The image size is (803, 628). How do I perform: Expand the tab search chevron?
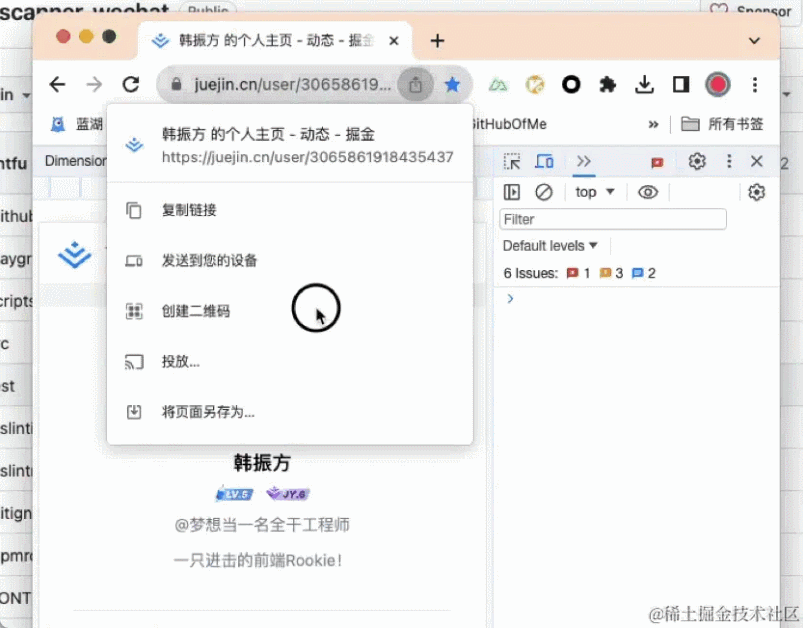point(754,40)
